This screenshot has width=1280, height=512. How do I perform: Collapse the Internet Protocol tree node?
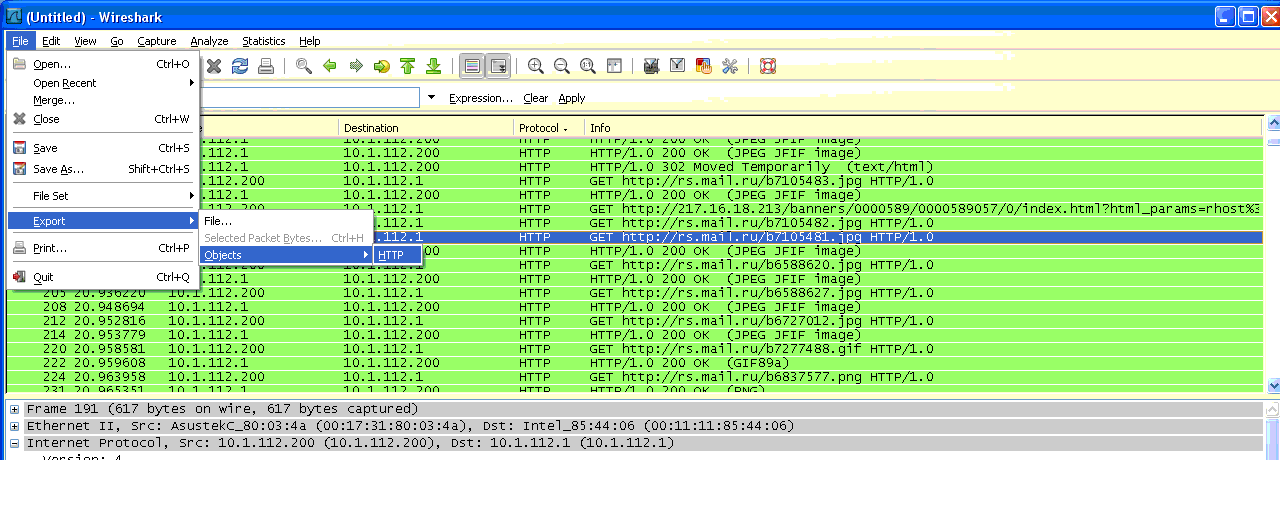[x=15, y=443]
